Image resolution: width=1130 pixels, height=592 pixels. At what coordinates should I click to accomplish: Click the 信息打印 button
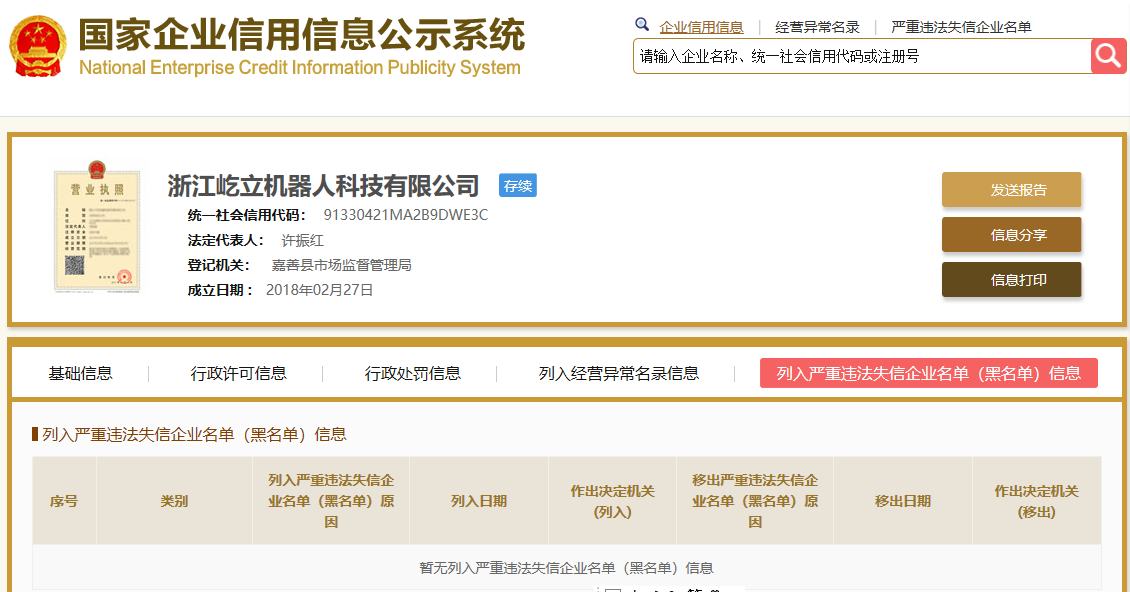coord(1011,280)
